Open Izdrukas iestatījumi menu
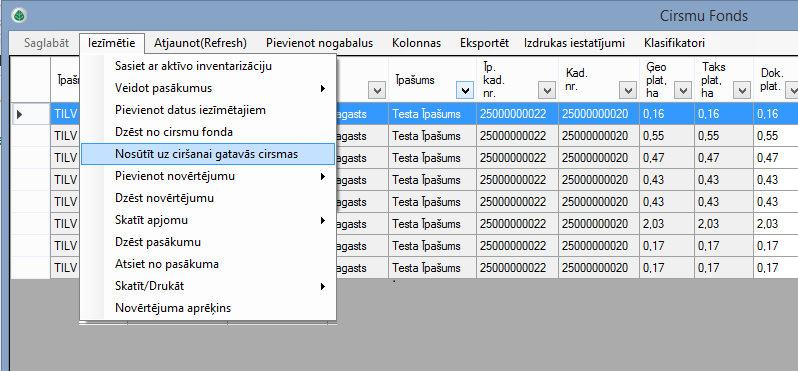This screenshot has width=798, height=371. 574,43
